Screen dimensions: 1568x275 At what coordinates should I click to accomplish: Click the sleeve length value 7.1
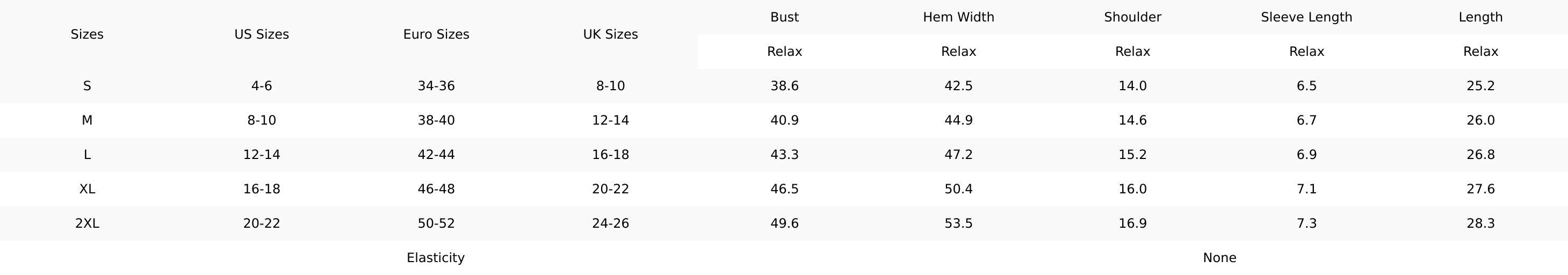[1307, 189]
